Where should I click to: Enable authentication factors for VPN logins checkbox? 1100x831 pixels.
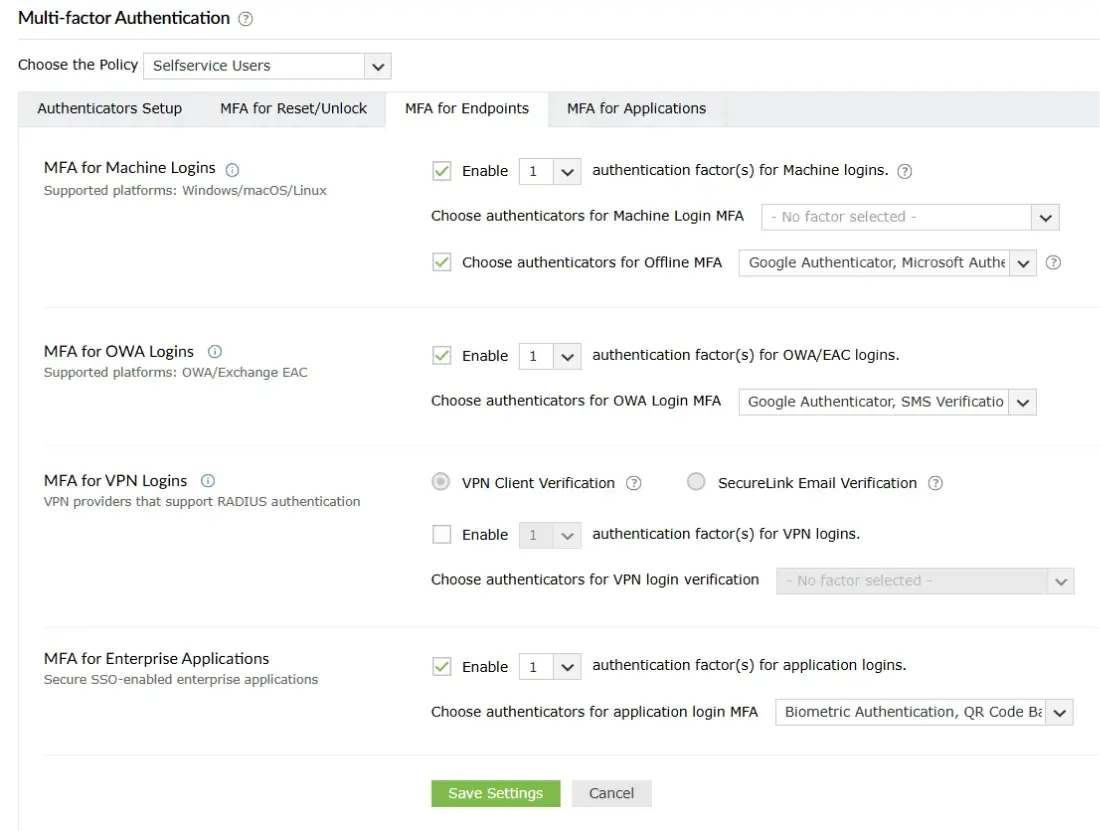pyautogui.click(x=441, y=535)
